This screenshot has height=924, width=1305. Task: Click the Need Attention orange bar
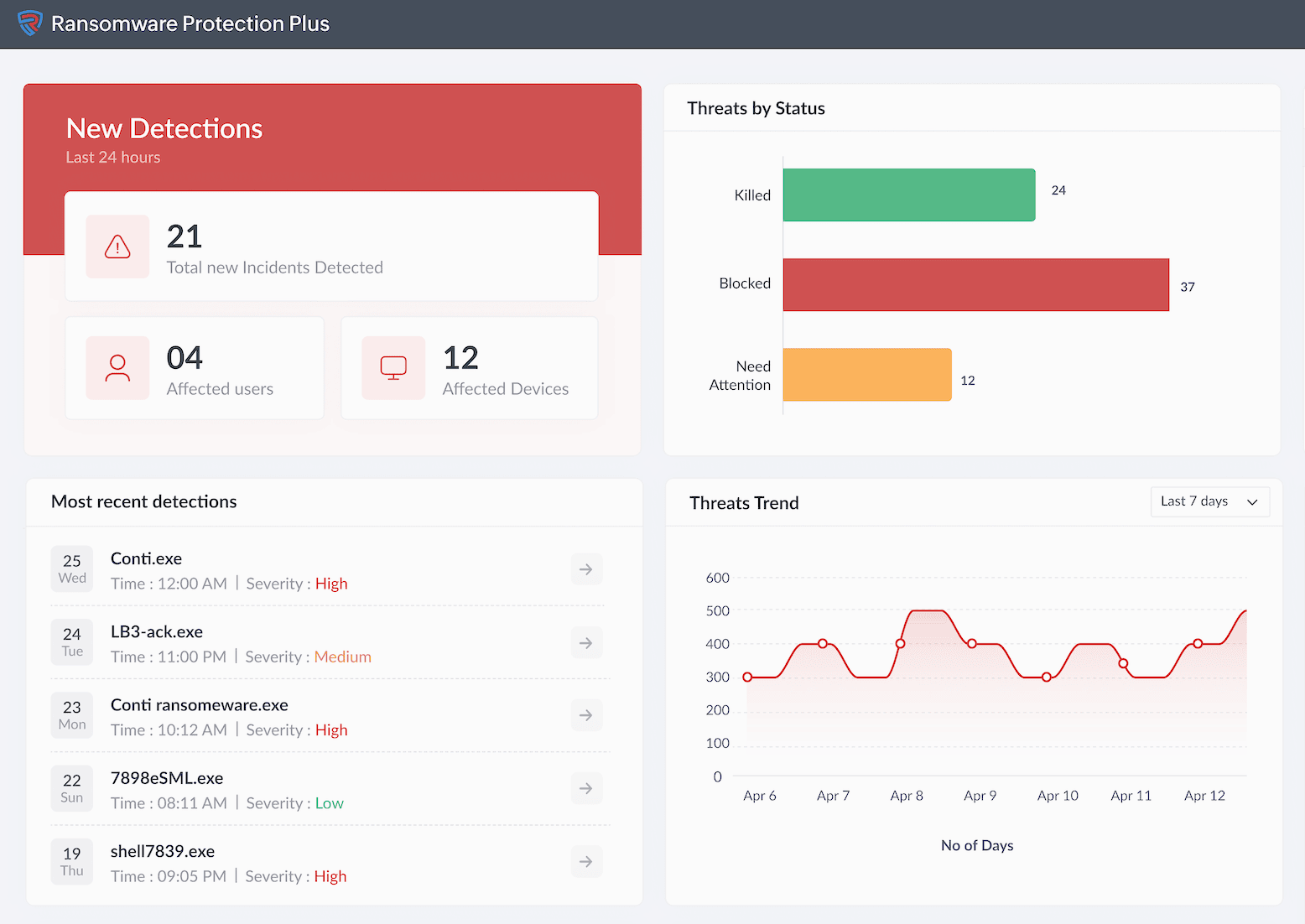click(x=866, y=374)
